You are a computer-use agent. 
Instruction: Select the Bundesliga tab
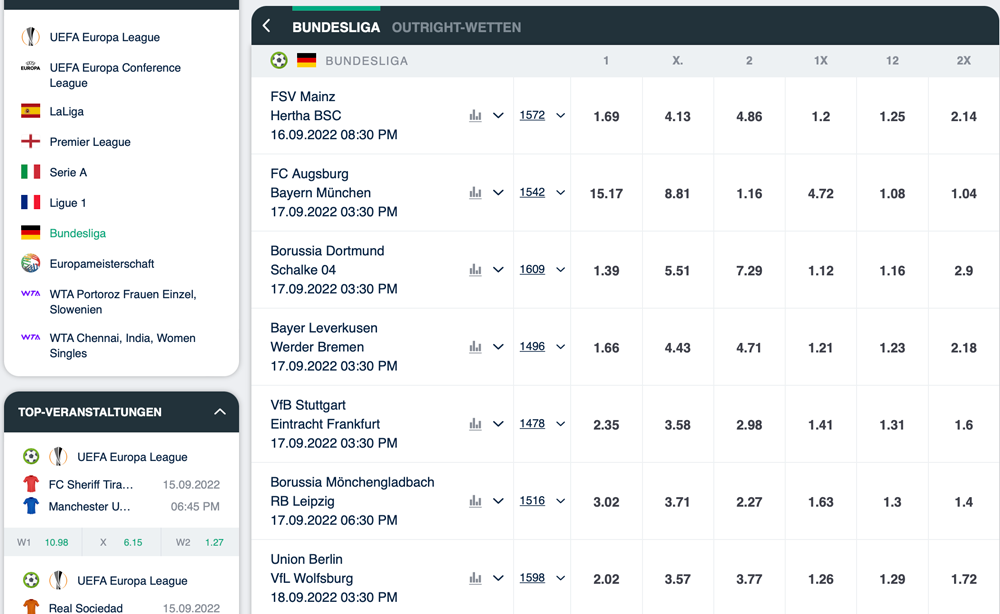pyautogui.click(x=336, y=27)
